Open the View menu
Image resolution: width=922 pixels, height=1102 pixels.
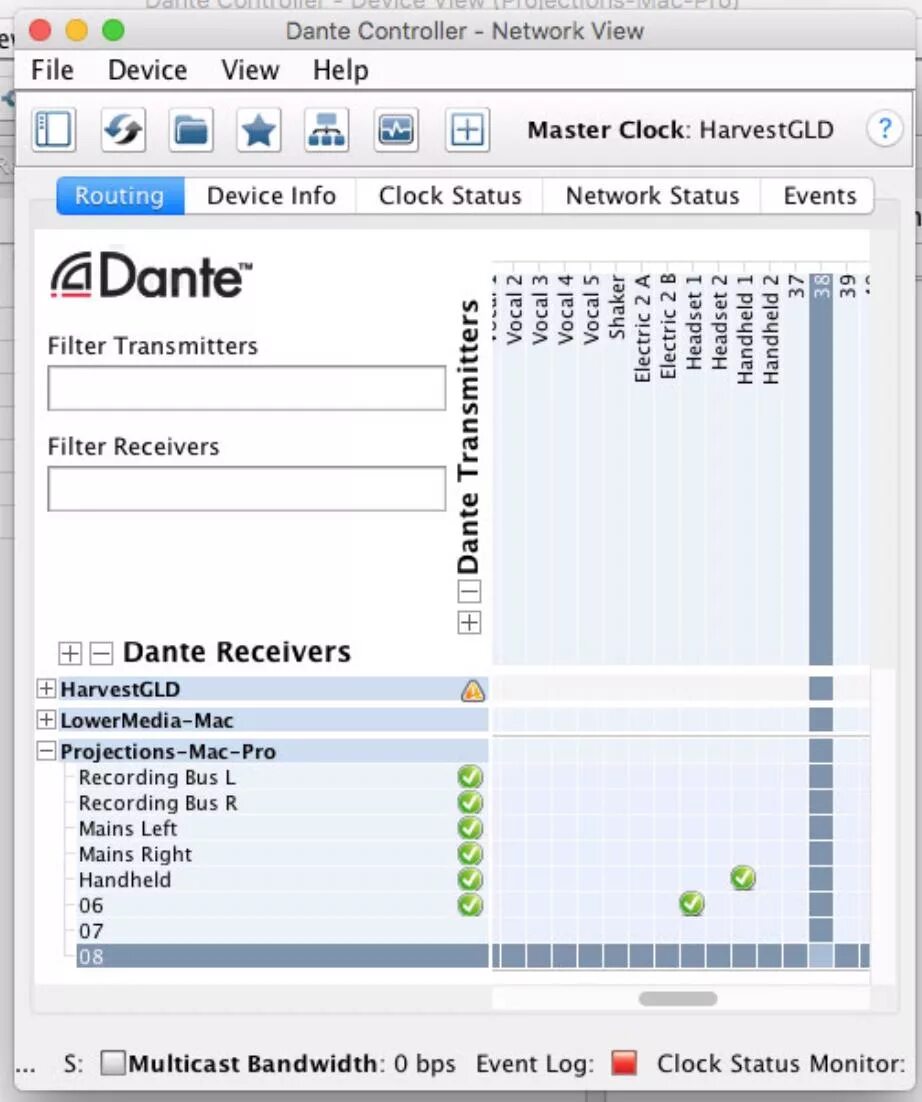click(250, 70)
